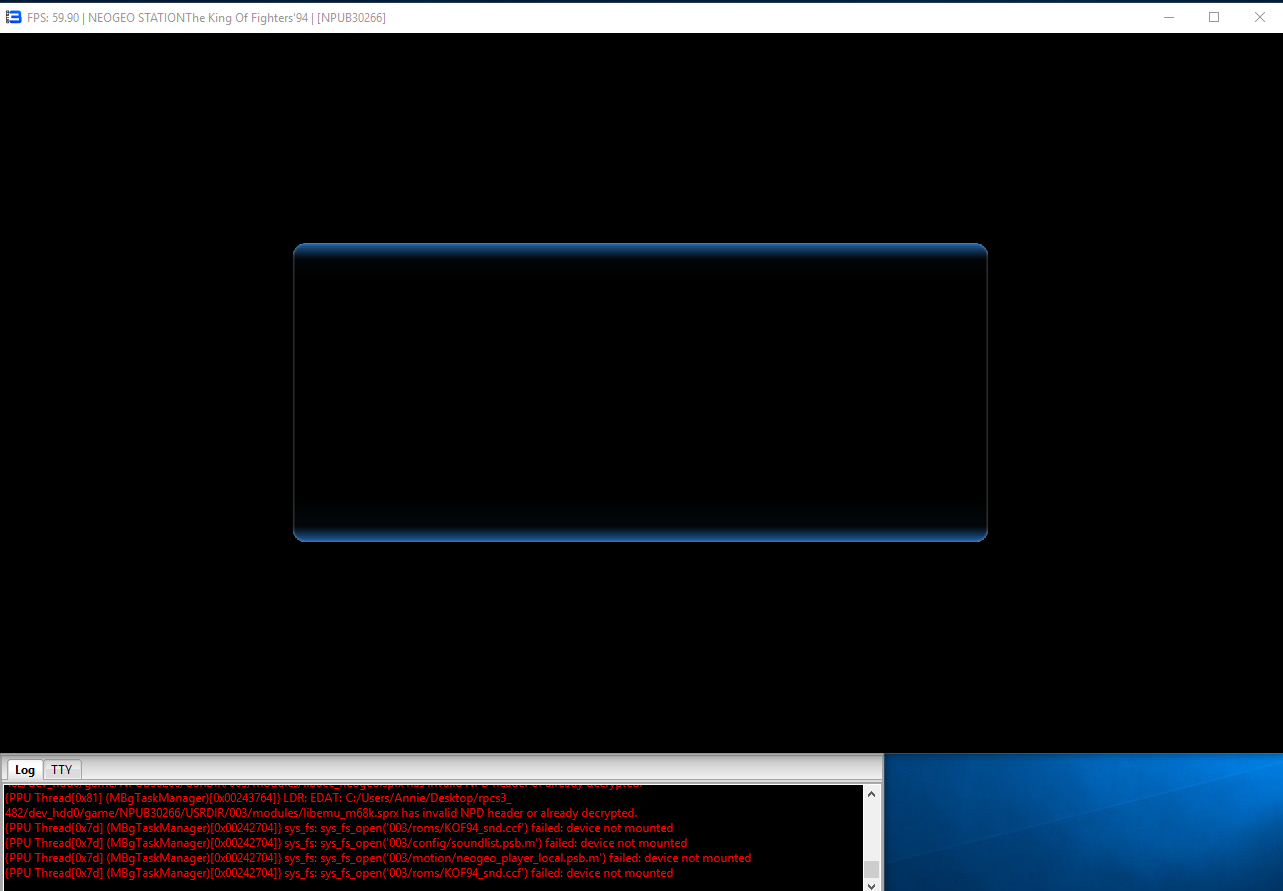Click the FPS counter in title bar
The width and height of the screenshot is (1283, 891).
52,18
